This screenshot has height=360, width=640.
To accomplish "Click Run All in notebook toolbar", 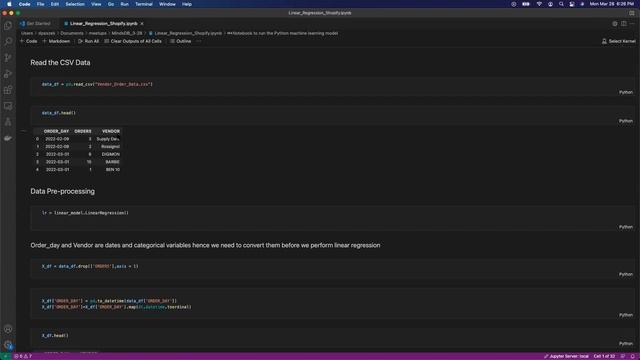I will point(89,41).
